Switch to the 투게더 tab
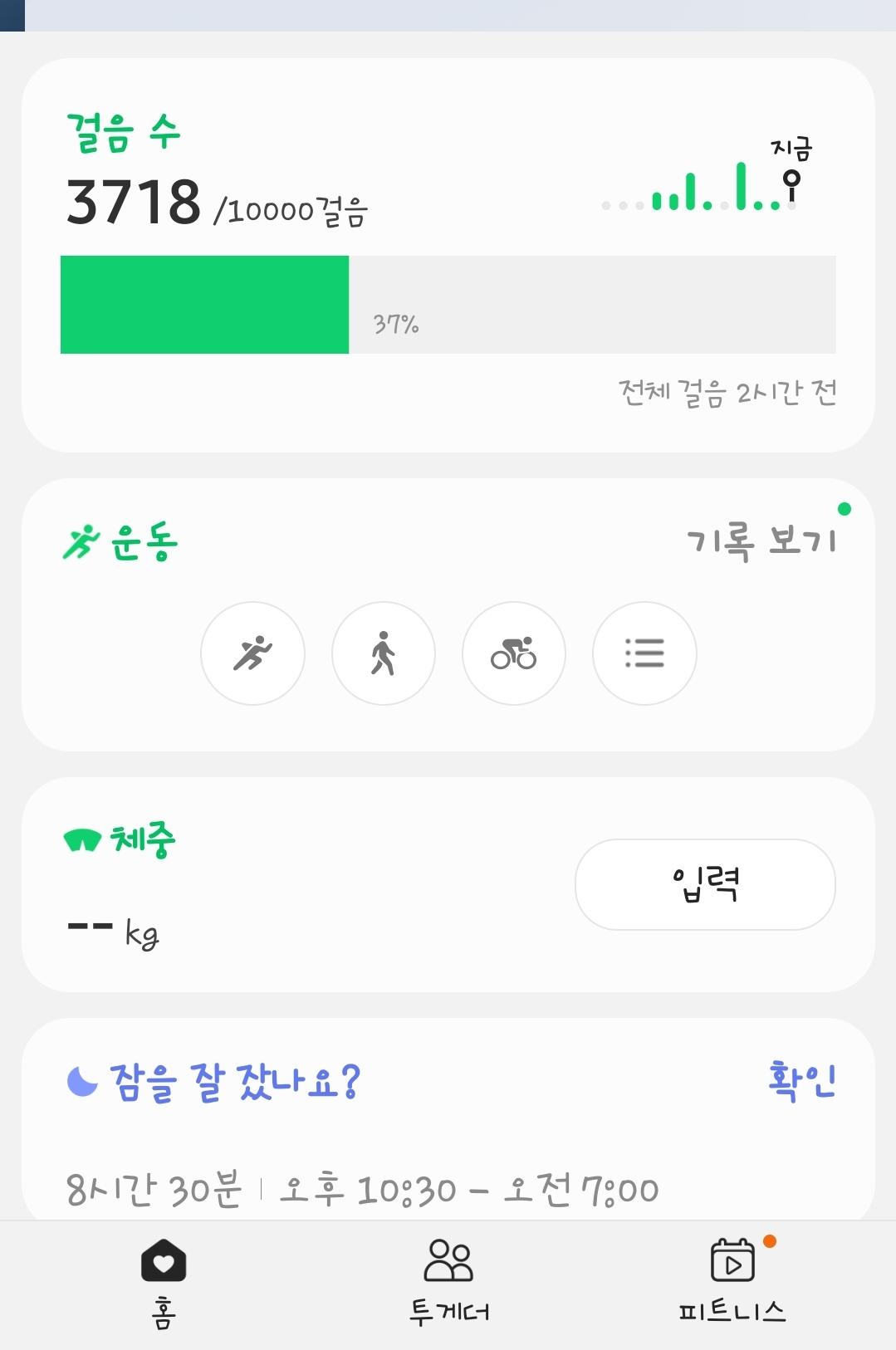896x1350 pixels. tap(448, 1281)
